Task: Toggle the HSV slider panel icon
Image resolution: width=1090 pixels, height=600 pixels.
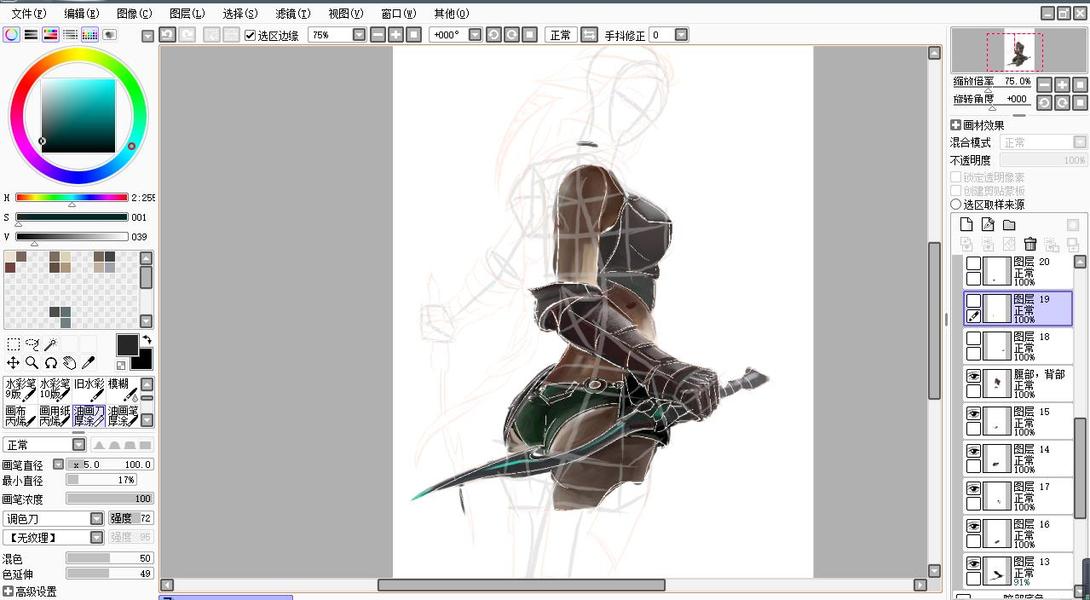Action: (51, 34)
